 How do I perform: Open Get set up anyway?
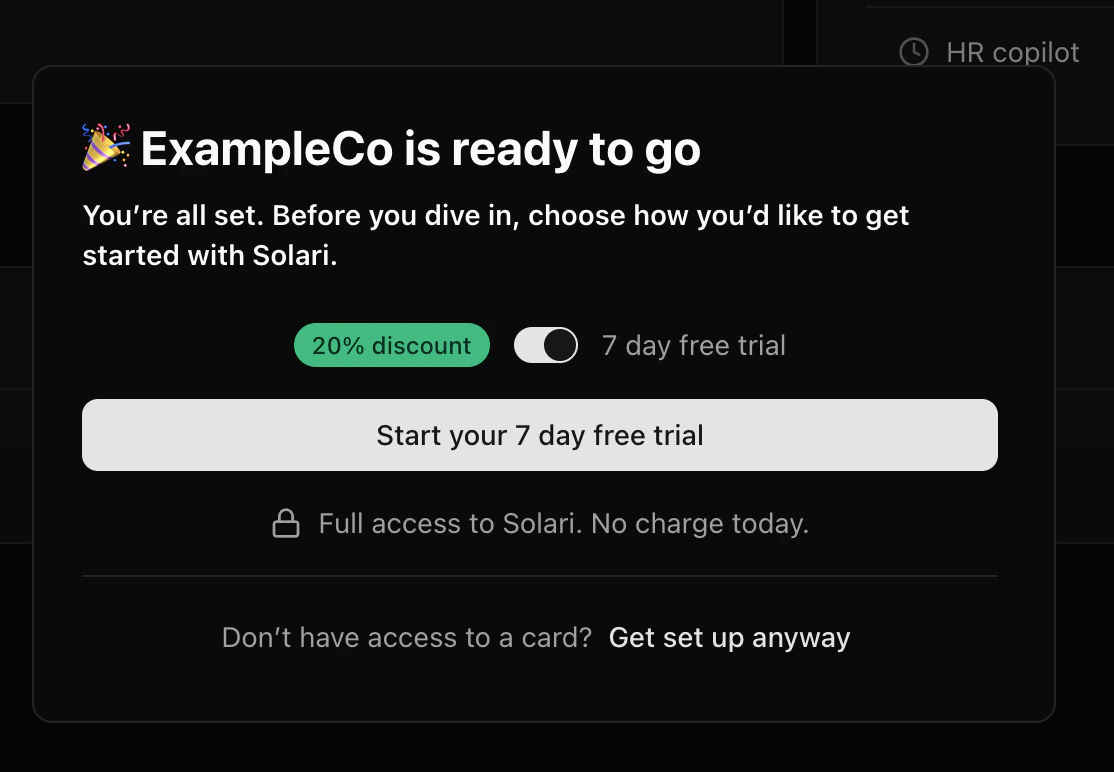(x=729, y=637)
